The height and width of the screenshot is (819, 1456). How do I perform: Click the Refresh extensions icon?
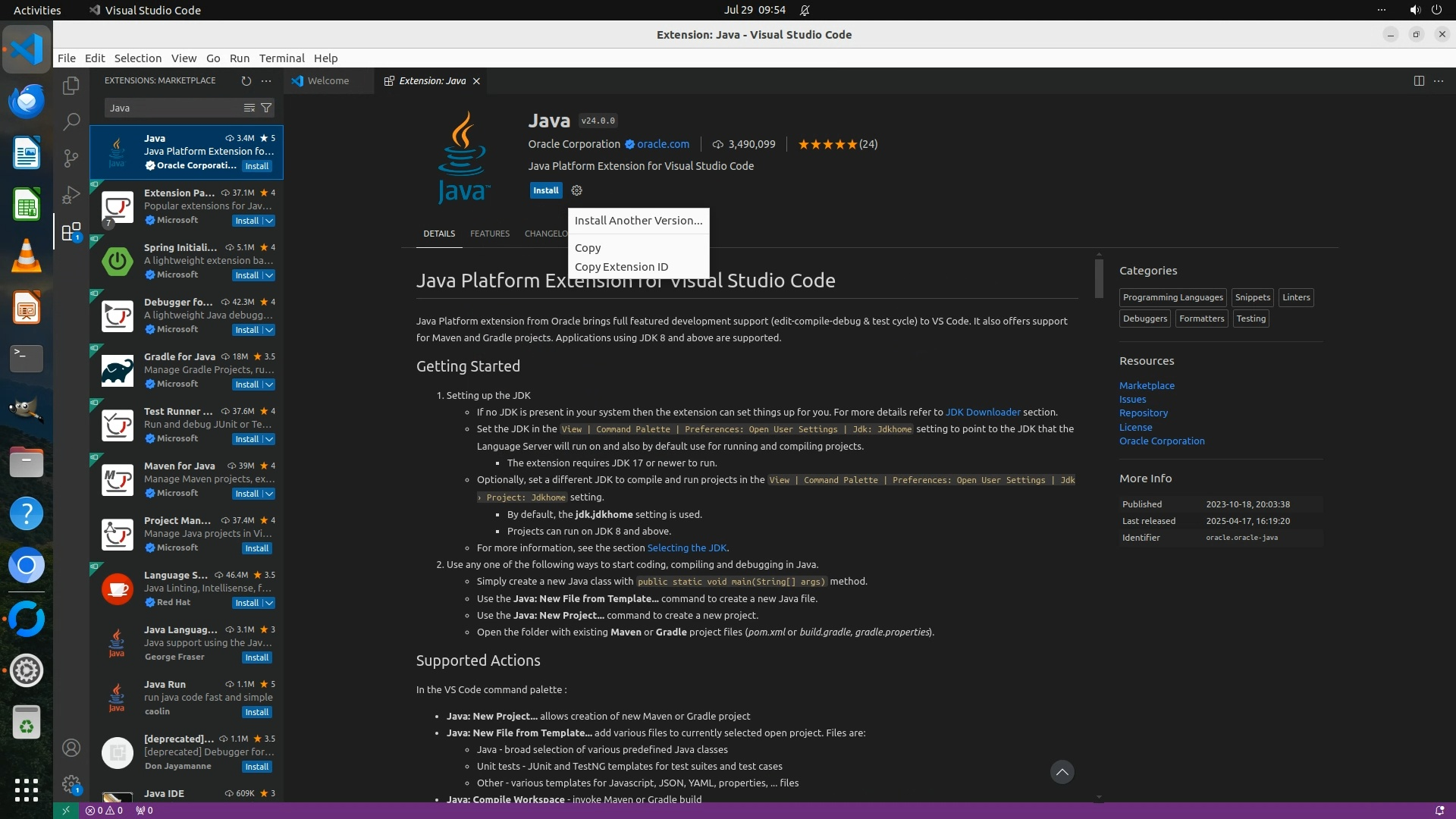coord(246,80)
